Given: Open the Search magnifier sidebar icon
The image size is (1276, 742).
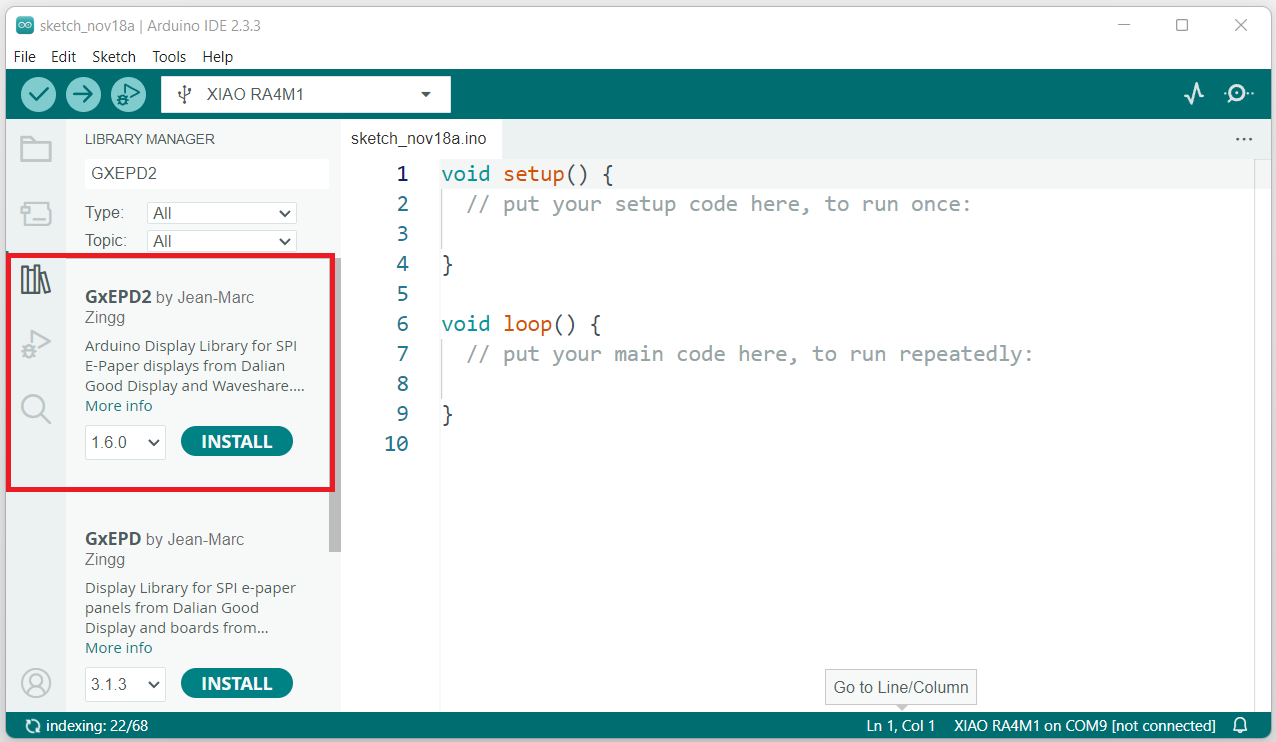Looking at the screenshot, I should [36, 408].
